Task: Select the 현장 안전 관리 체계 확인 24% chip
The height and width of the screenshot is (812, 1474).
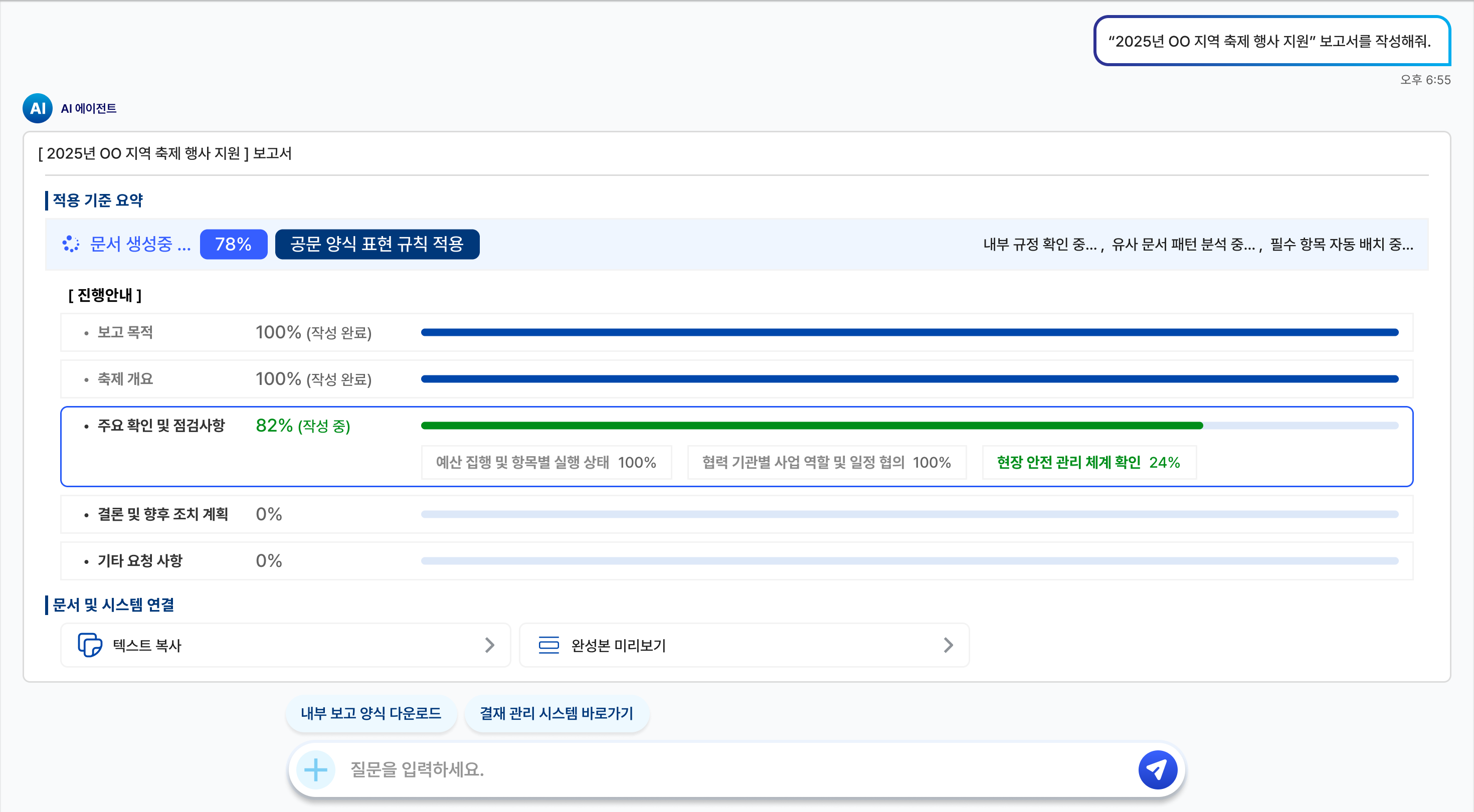Action: point(1089,462)
